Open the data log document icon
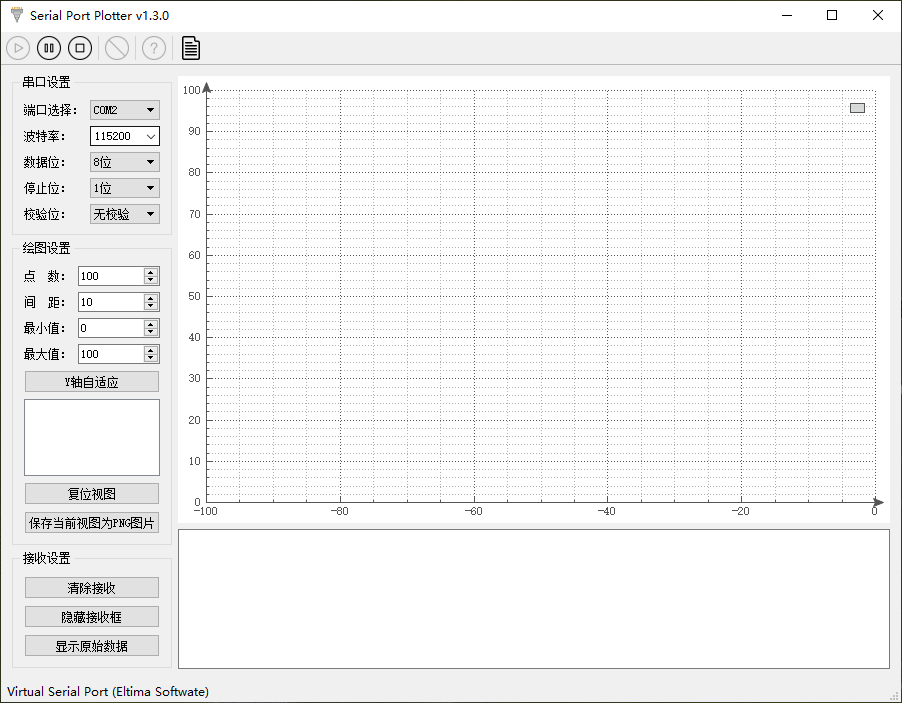The image size is (902, 703). coord(190,47)
